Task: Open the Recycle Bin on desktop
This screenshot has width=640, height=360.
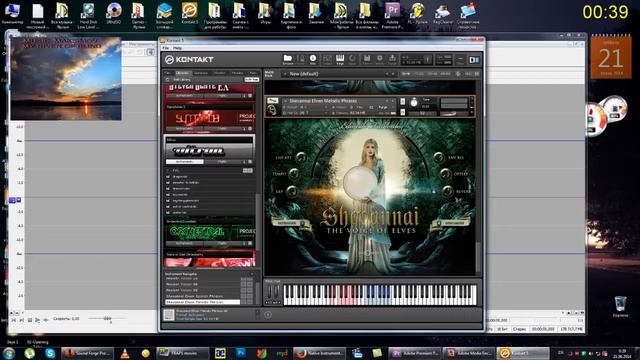Action: [620, 307]
